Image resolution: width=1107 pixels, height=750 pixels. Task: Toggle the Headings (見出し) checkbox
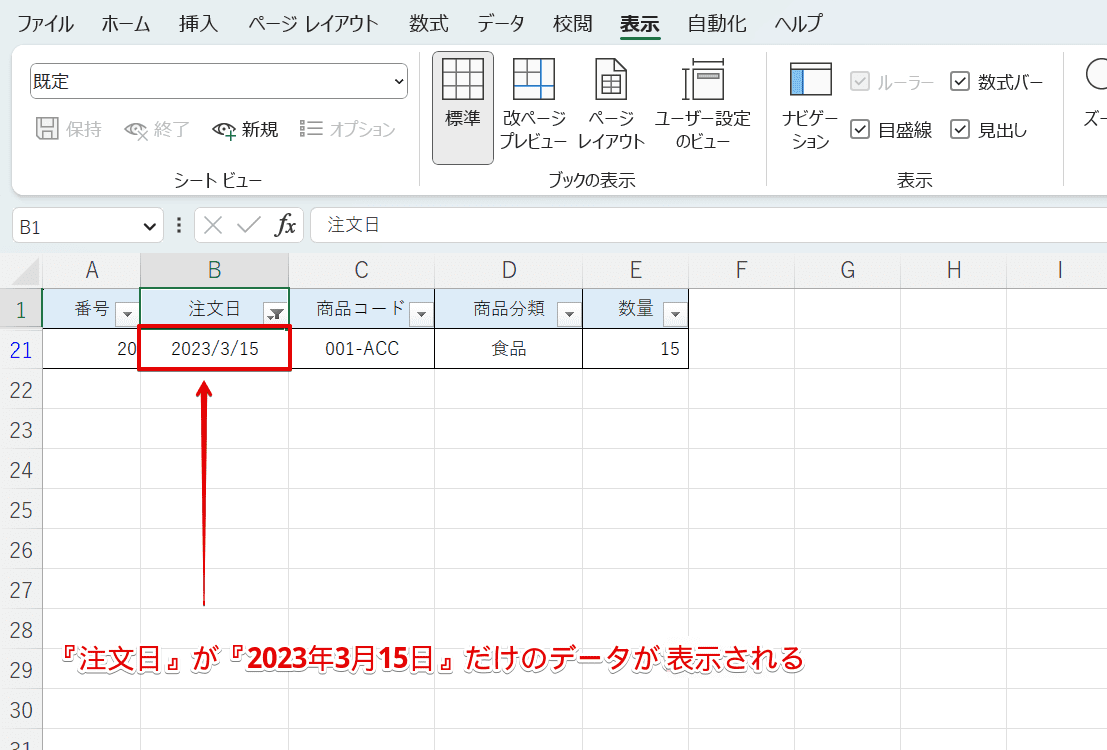[x=959, y=129]
